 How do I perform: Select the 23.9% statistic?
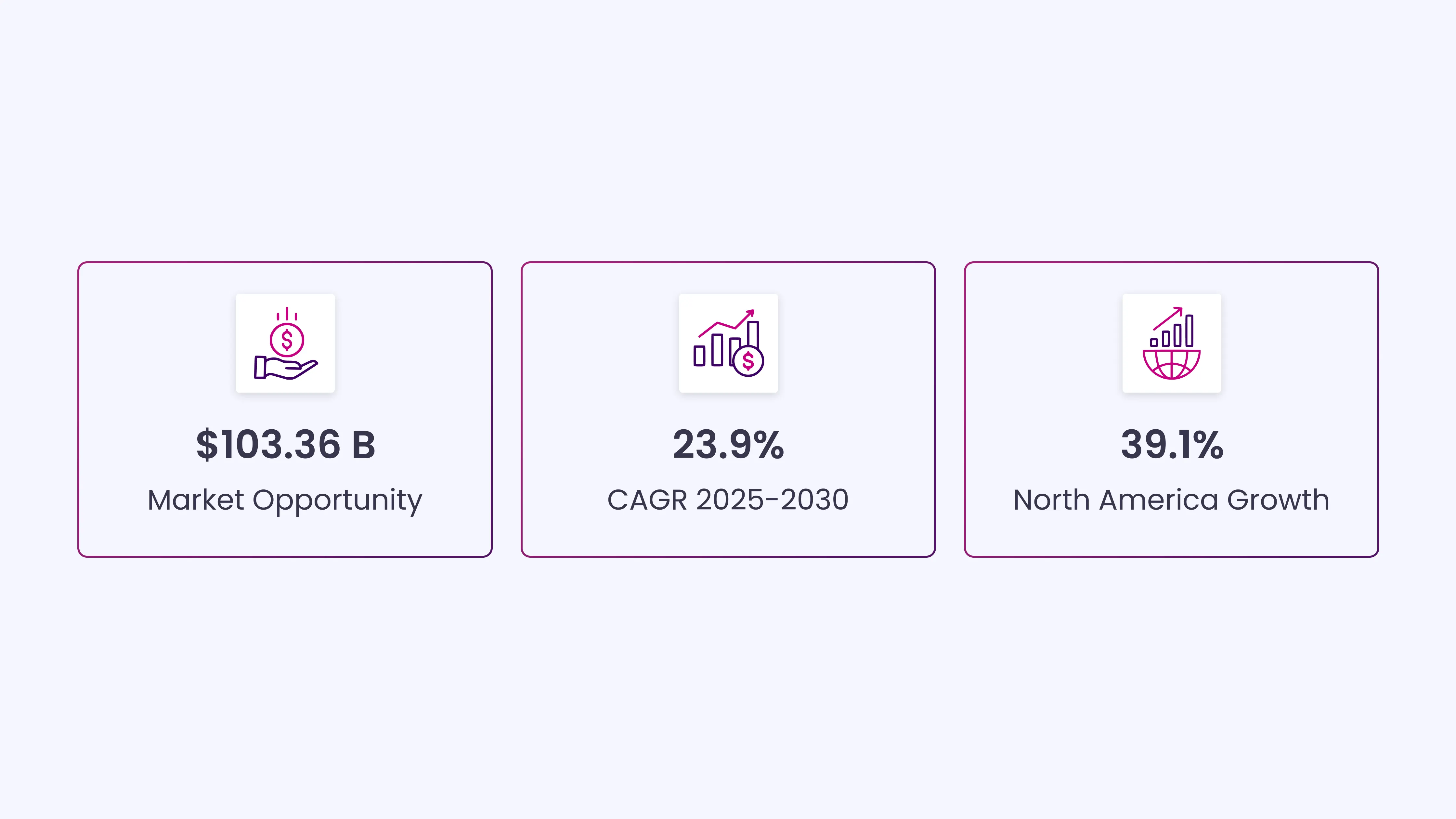pos(729,444)
